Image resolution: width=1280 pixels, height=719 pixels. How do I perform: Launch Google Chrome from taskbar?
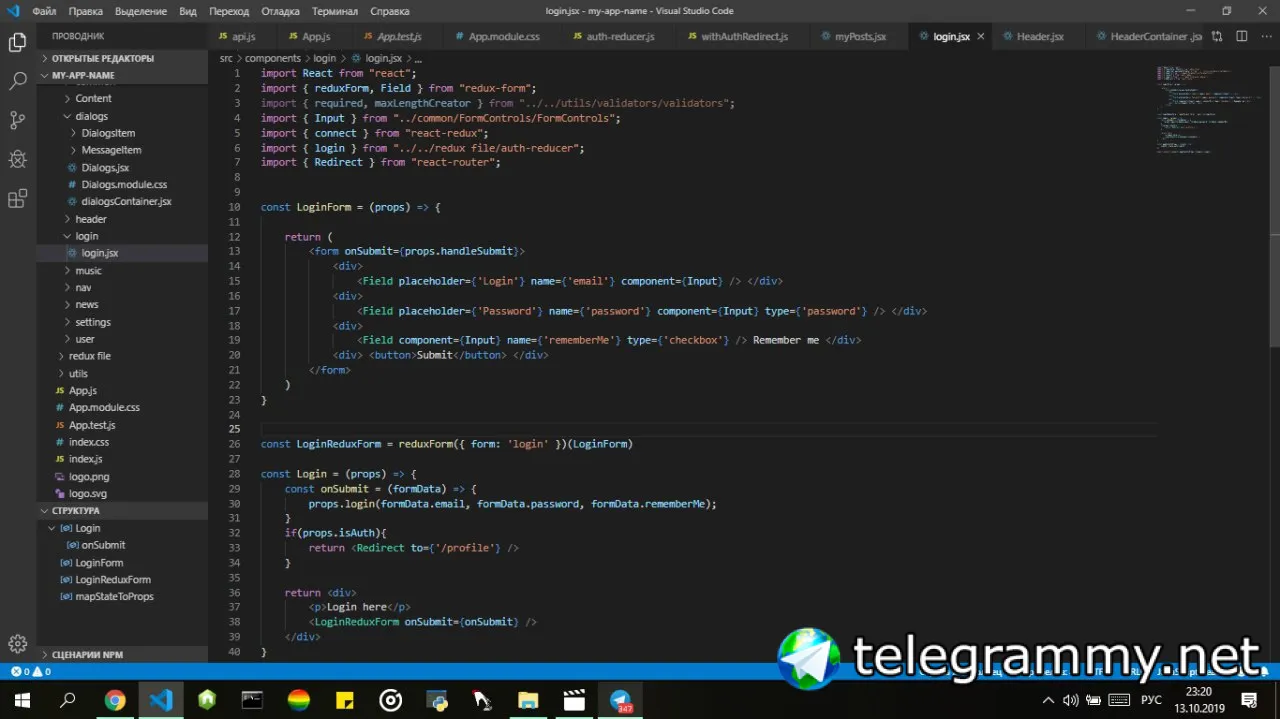115,700
